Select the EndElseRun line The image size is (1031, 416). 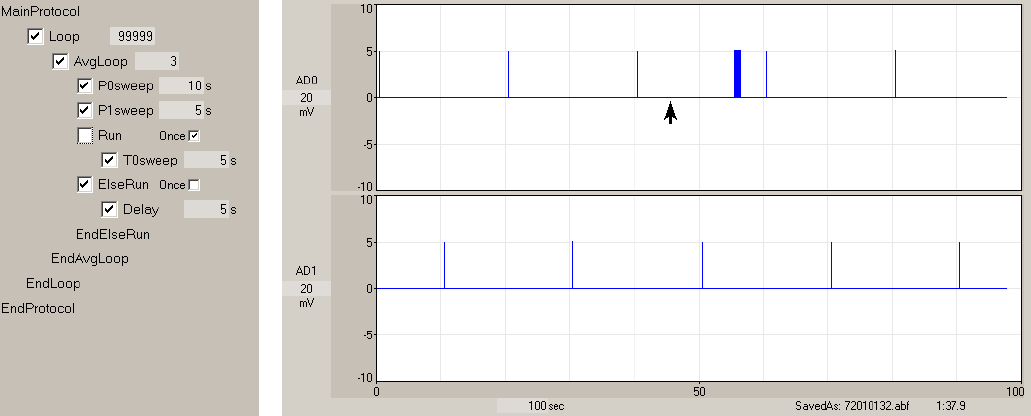[113, 235]
